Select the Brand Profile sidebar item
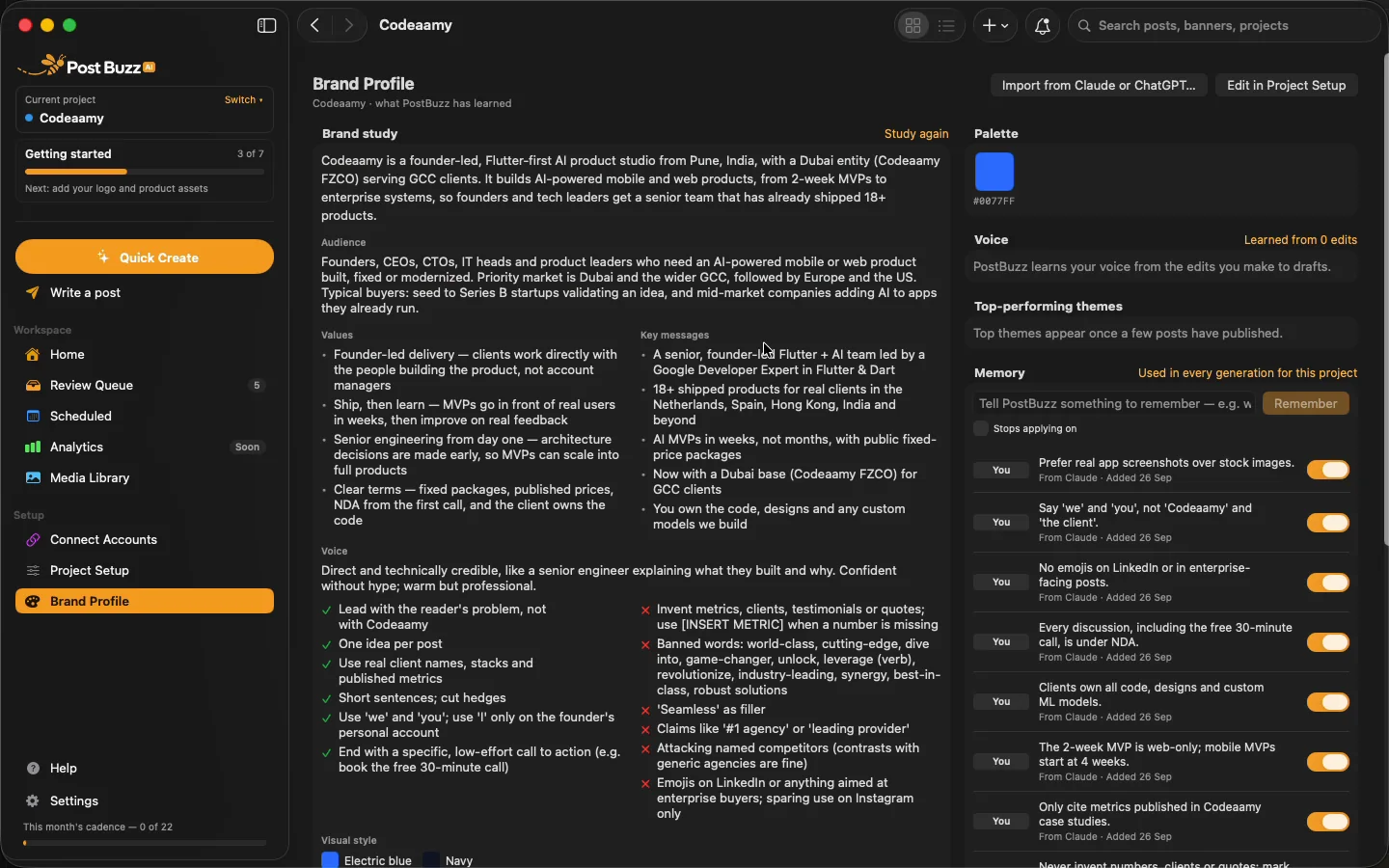 tap(145, 602)
